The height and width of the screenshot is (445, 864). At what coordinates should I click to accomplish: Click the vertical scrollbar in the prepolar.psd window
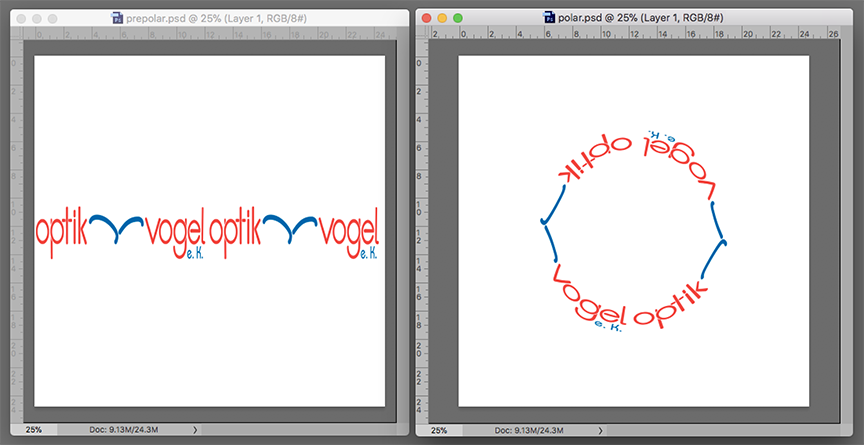point(401,231)
